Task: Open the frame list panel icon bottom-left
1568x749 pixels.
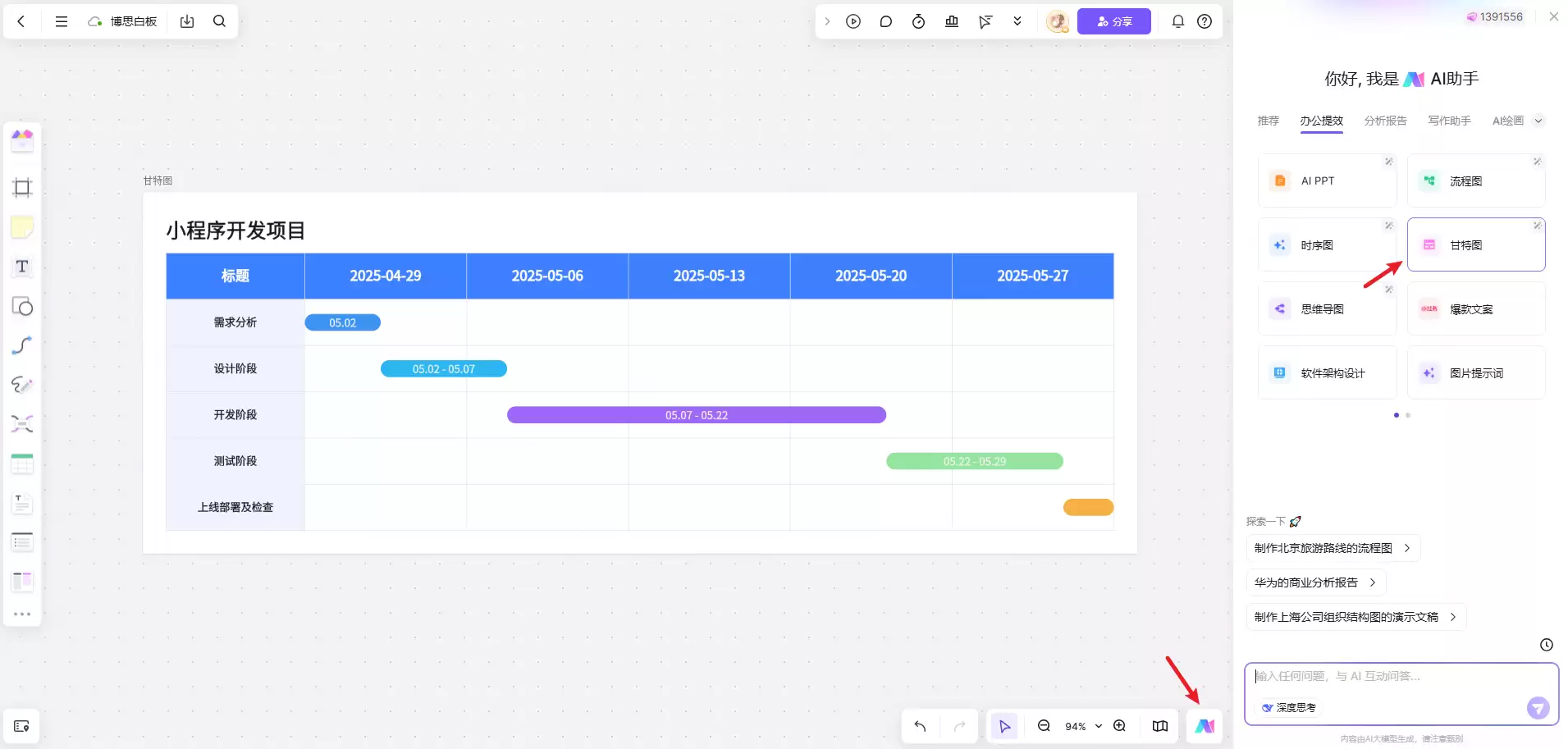Action: click(x=21, y=726)
